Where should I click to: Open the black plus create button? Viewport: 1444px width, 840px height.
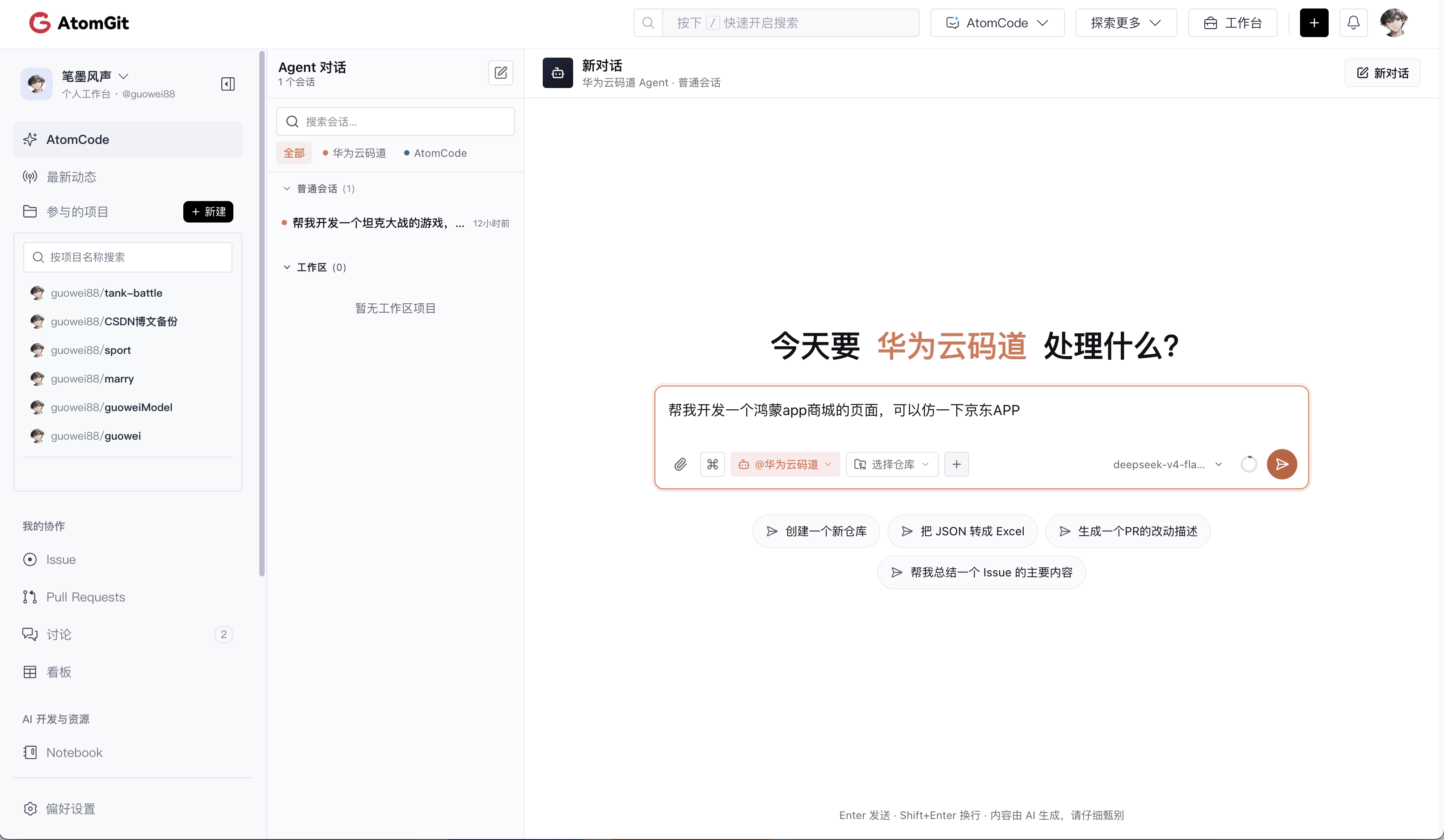(x=1314, y=23)
